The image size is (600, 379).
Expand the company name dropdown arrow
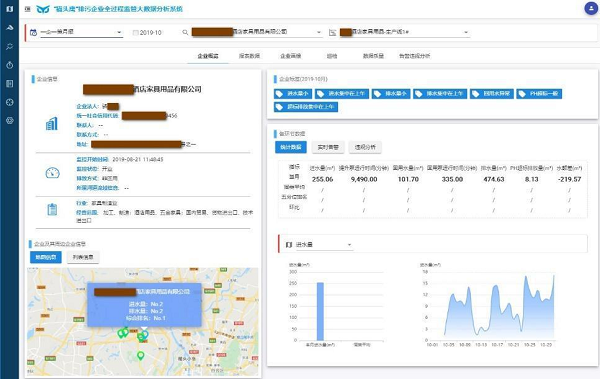(319, 33)
